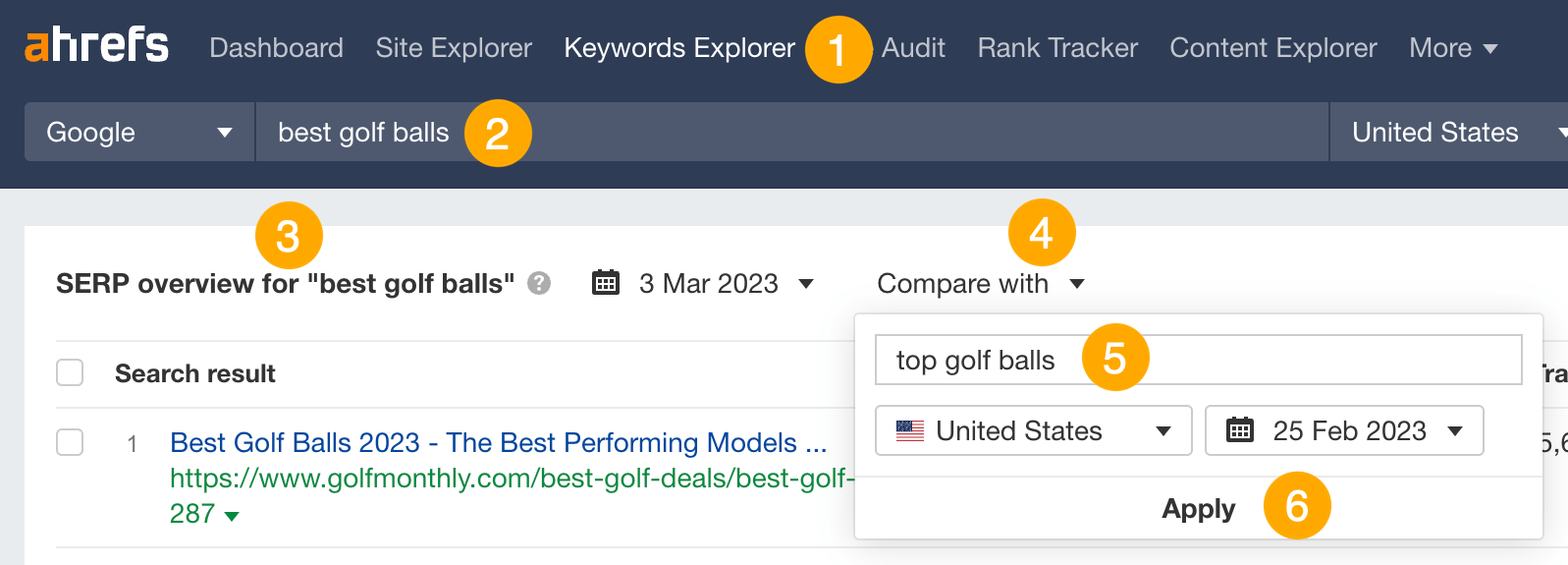Image resolution: width=1568 pixels, height=565 pixels.
Task: Open Site Explorer
Action: tap(454, 47)
